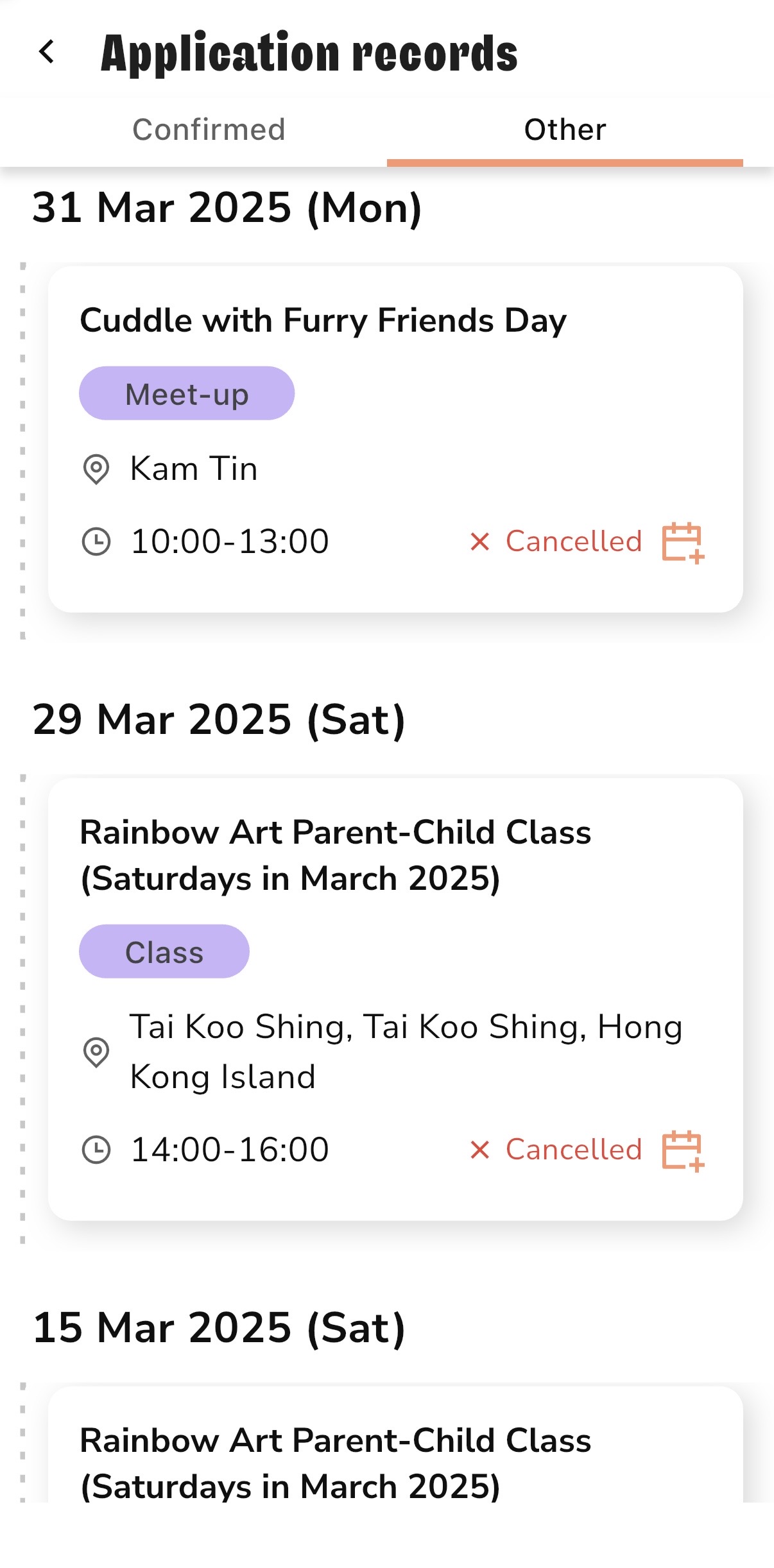The width and height of the screenshot is (774, 1568).
Task: Click the location pin beside Kam Tin
Action: pyautogui.click(x=96, y=469)
